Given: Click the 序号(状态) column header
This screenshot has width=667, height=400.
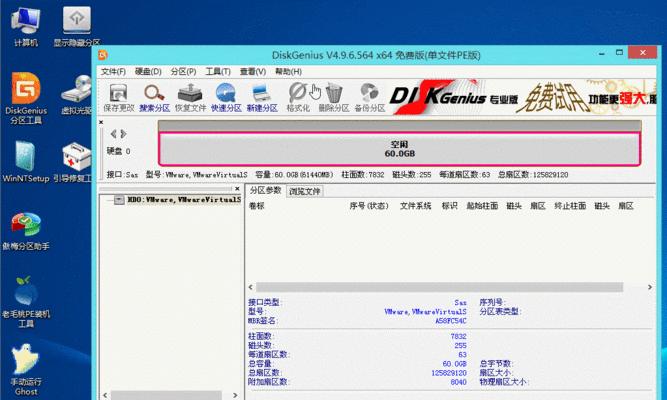Looking at the screenshot, I should pyautogui.click(x=369, y=206).
